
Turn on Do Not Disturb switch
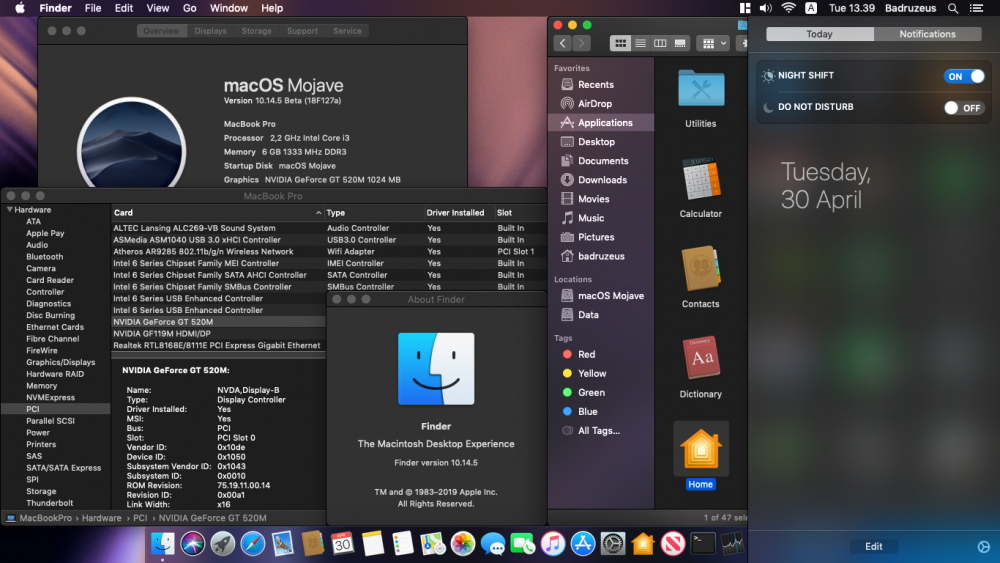(x=964, y=108)
